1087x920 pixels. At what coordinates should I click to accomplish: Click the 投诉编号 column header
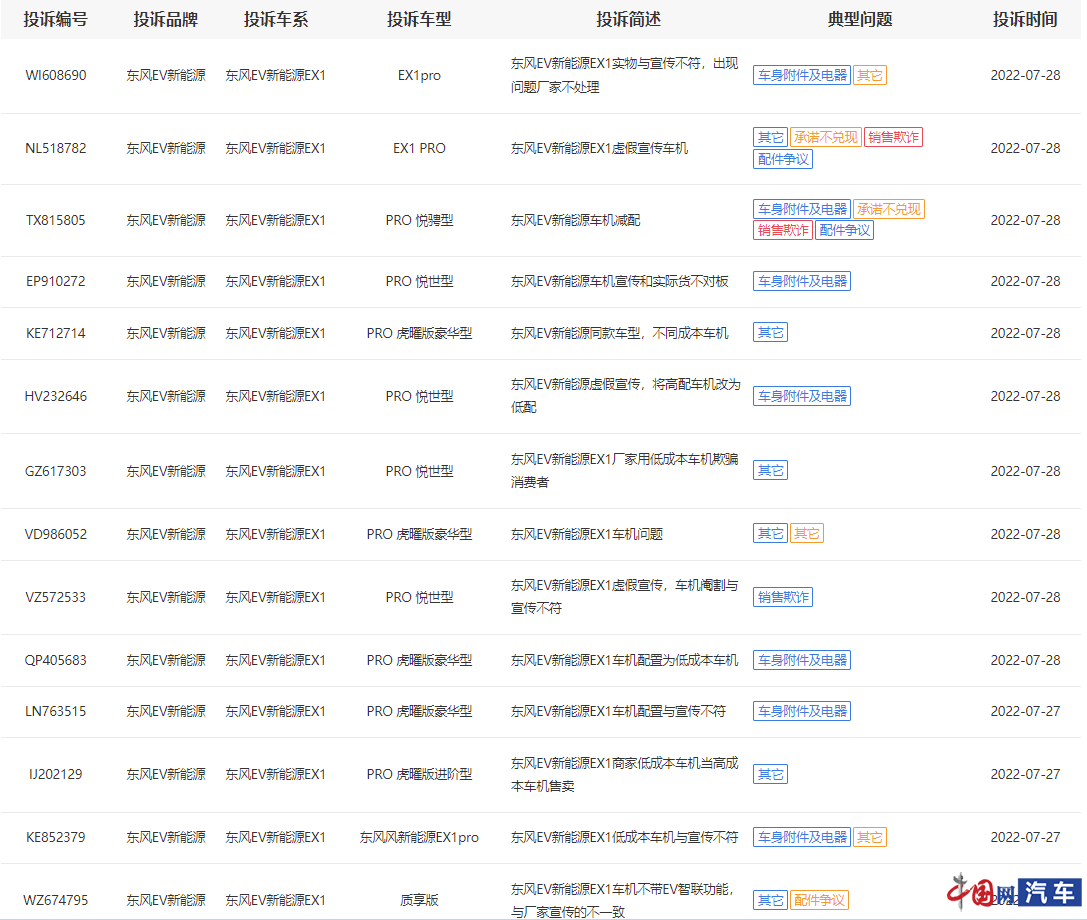coord(56,20)
